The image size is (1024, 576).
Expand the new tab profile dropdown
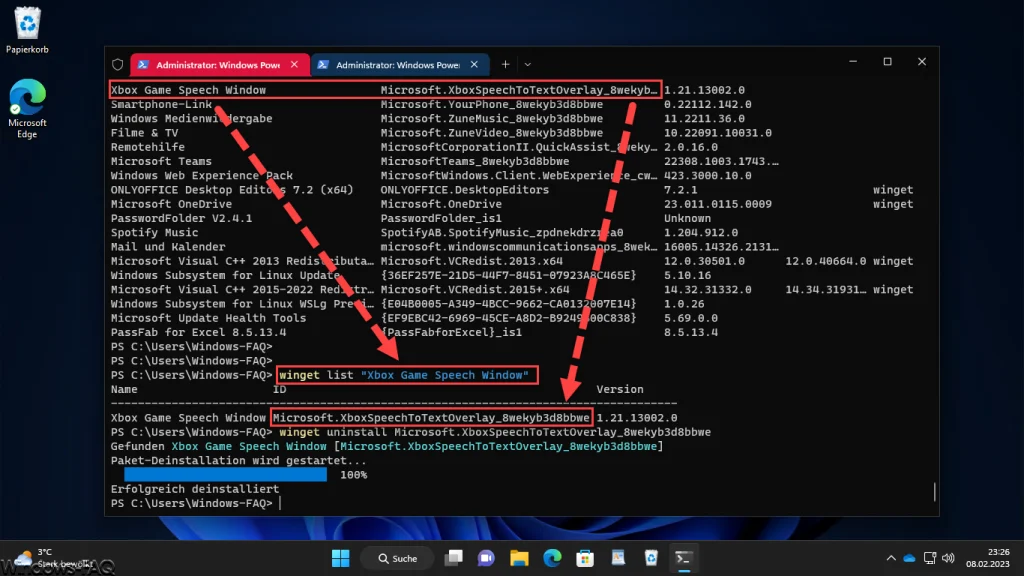click(x=528, y=65)
